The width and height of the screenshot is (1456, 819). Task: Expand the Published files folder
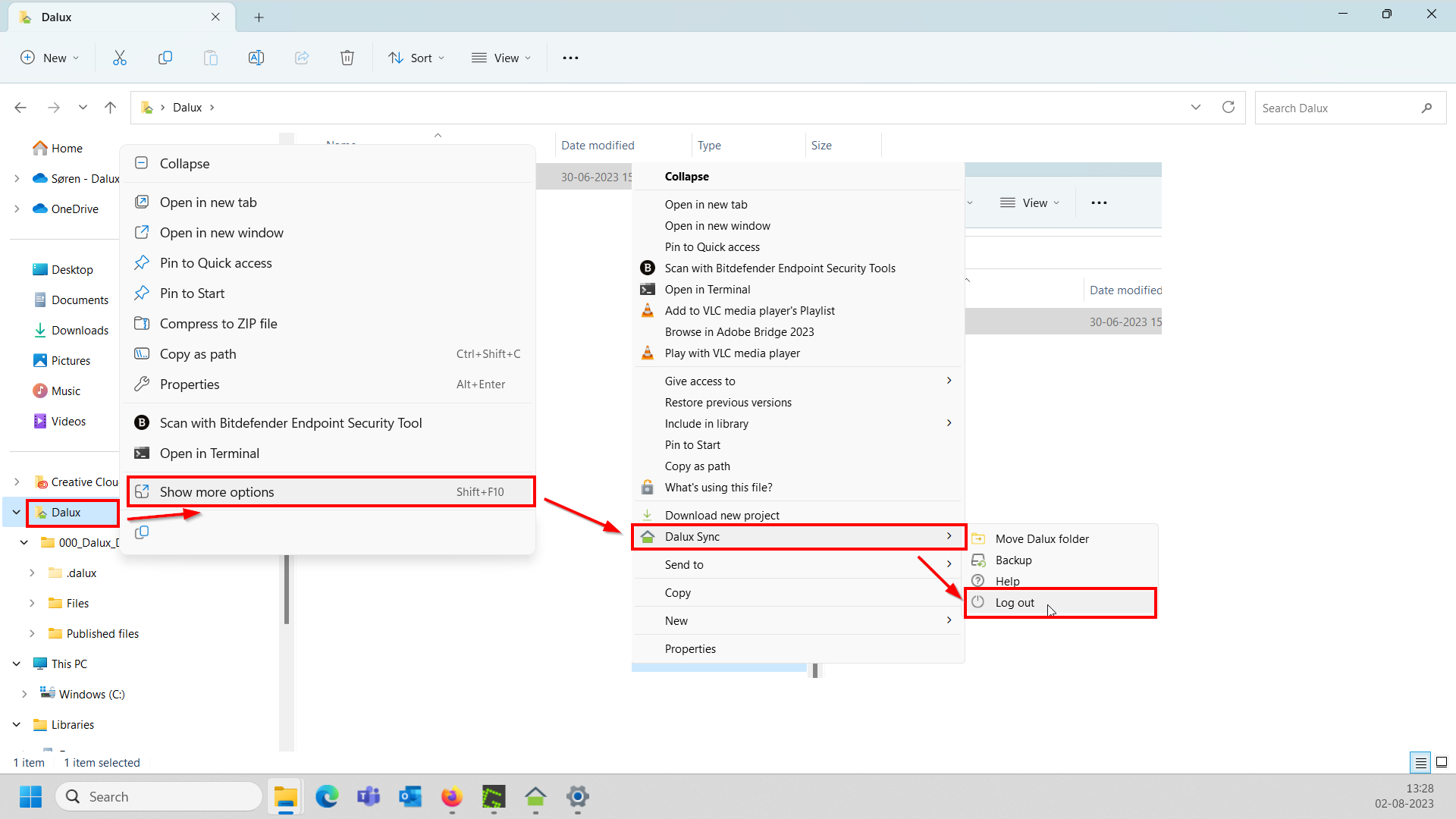pyautogui.click(x=32, y=633)
